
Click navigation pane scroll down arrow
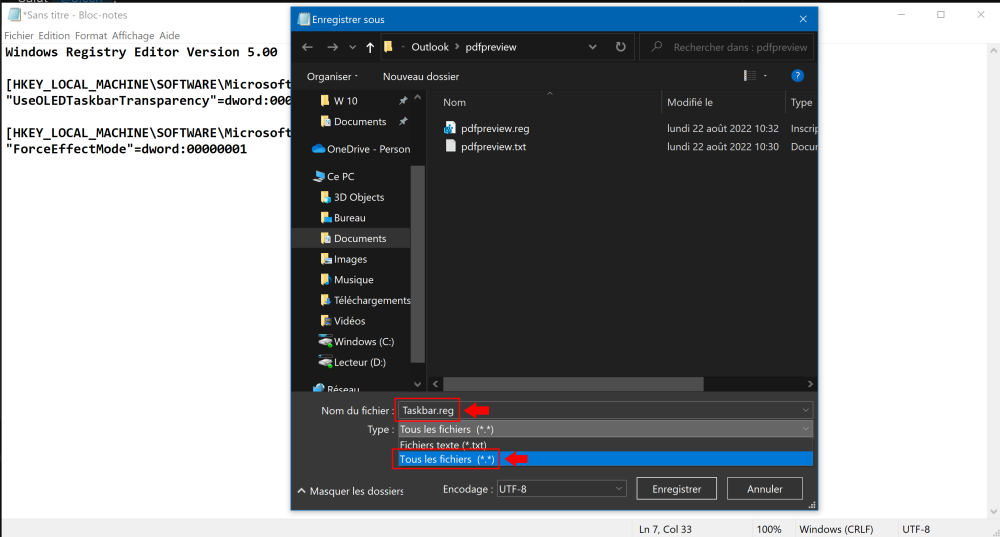click(x=418, y=385)
